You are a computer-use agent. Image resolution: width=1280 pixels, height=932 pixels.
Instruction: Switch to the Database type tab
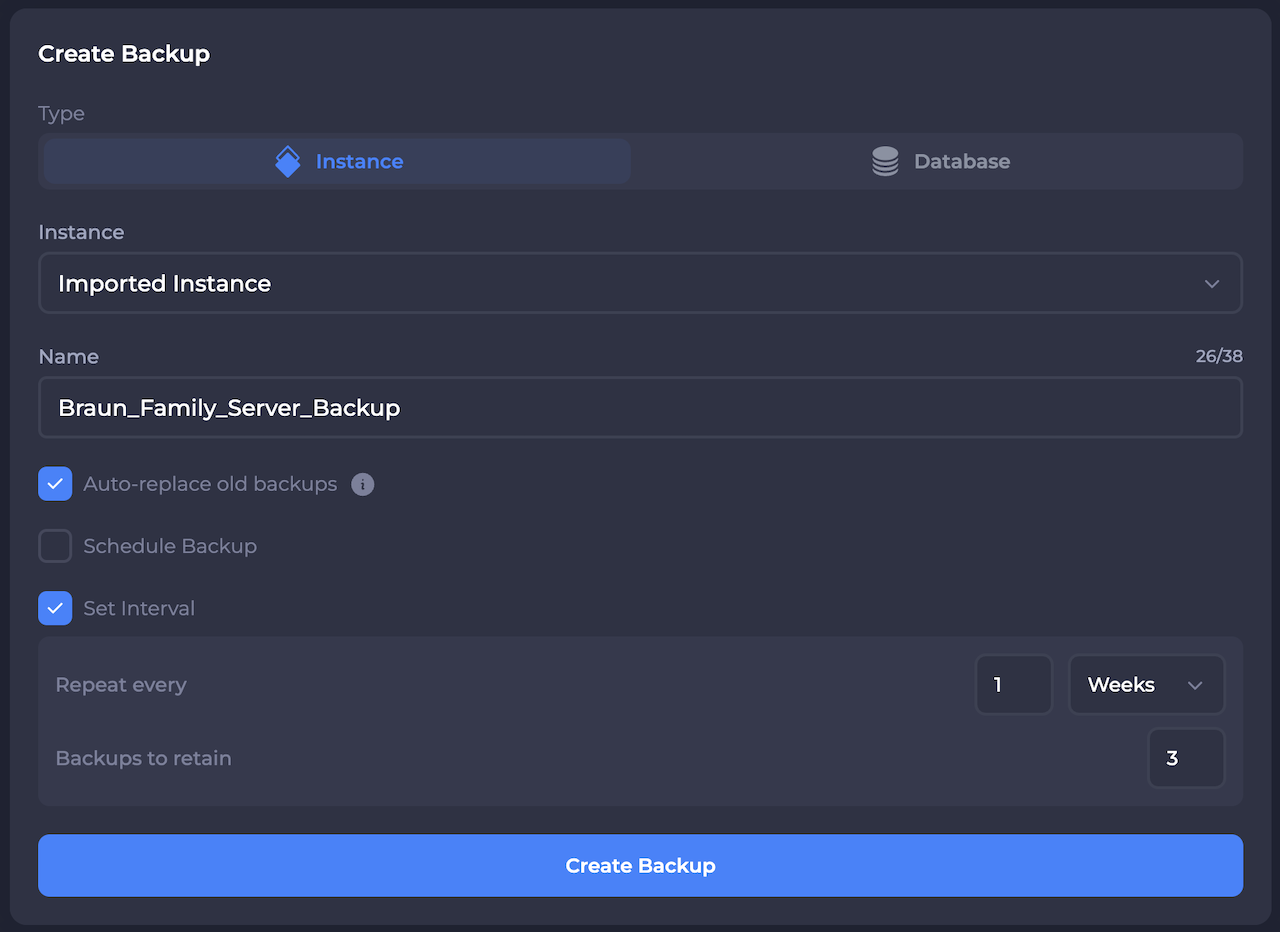tap(940, 161)
